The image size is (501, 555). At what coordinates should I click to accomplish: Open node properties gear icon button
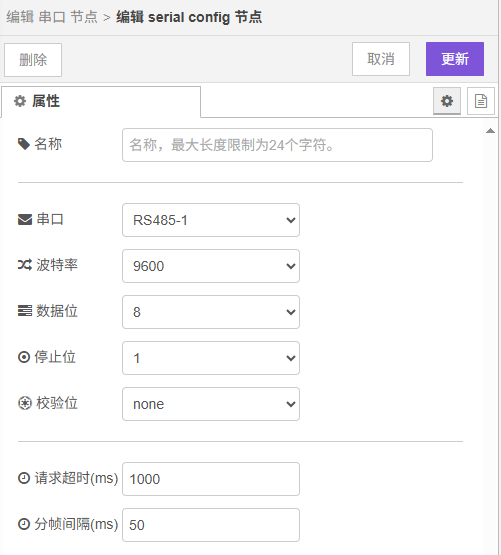[x=447, y=101]
